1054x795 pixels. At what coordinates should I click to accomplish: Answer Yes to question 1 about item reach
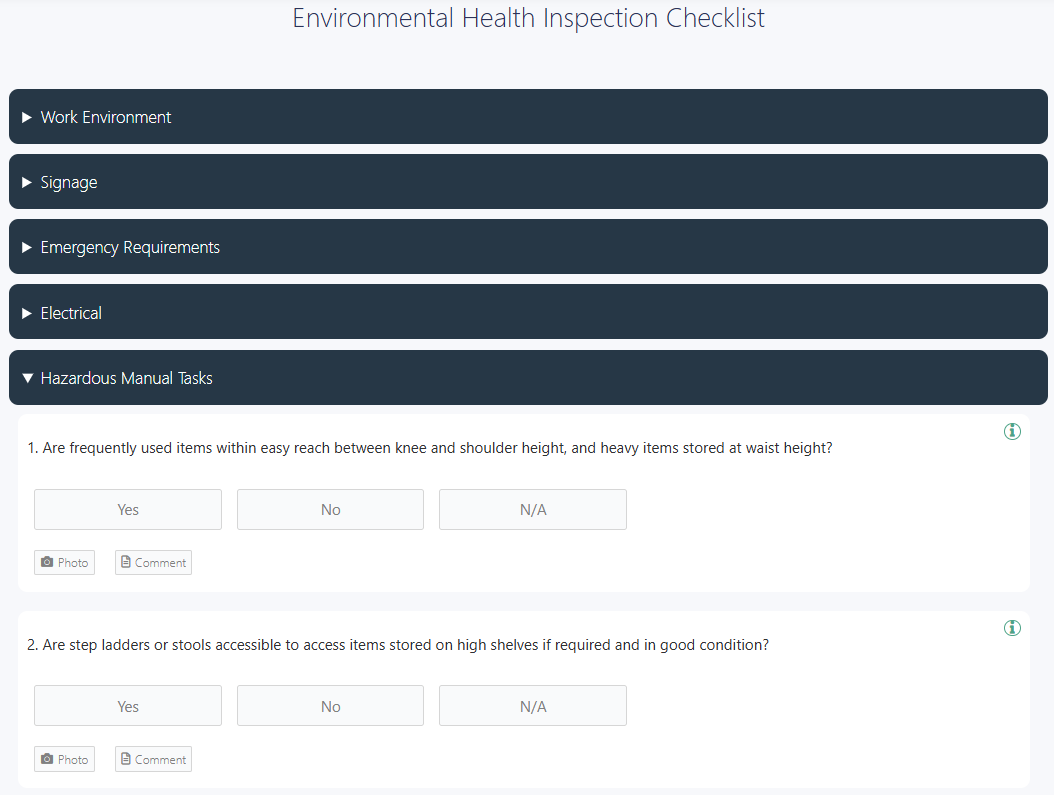[x=128, y=509]
